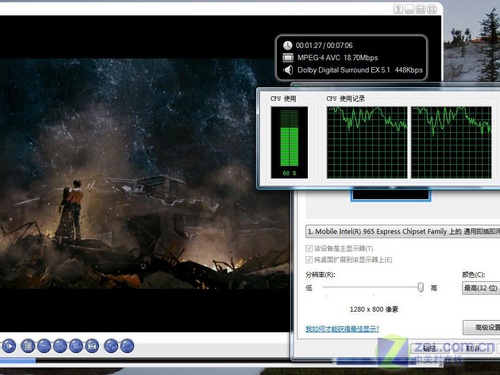Seek on the blue playback progress bar

tap(17, 360)
